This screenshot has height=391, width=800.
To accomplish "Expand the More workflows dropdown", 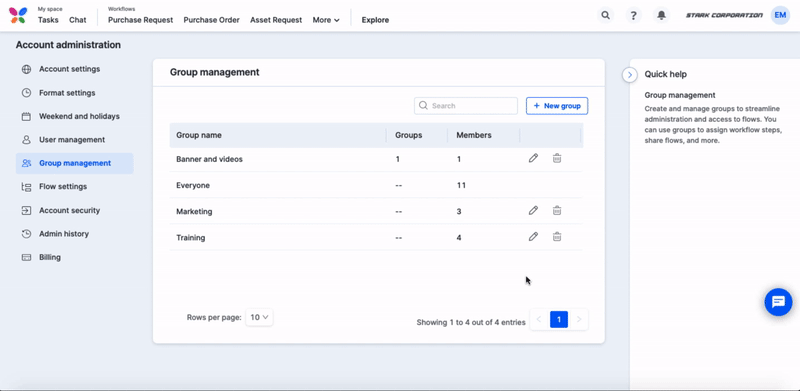I will [x=326, y=20].
